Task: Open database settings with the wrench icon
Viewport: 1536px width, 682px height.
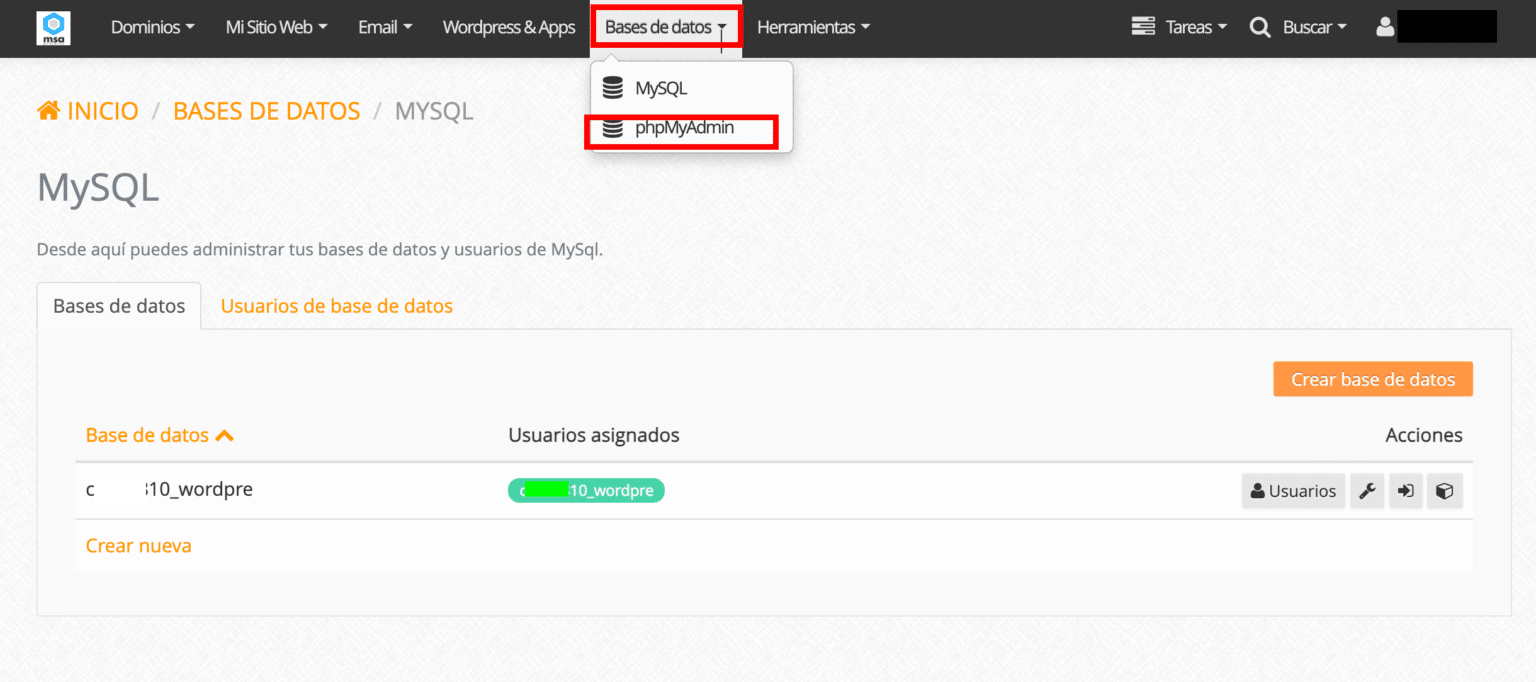Action: [1366, 490]
